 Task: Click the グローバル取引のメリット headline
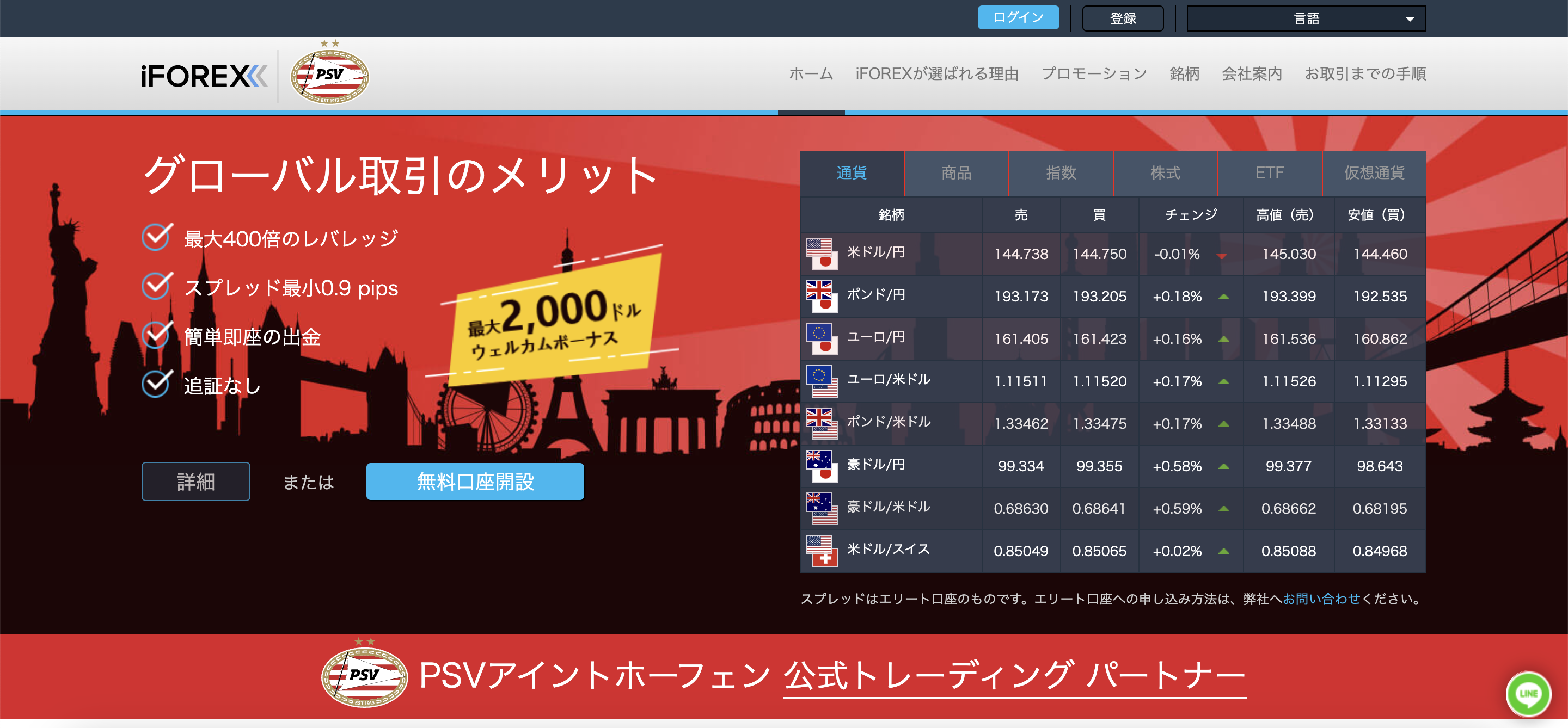[x=401, y=175]
